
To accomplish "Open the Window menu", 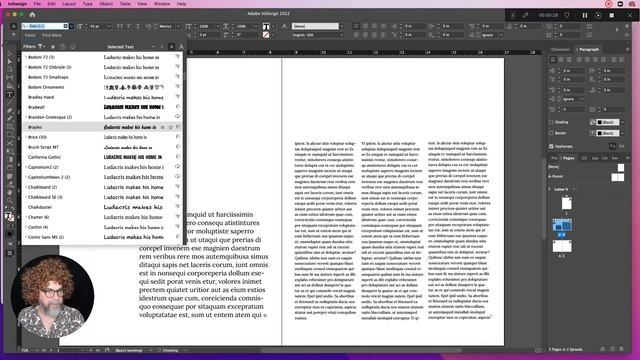I will pyautogui.click(x=162, y=4).
